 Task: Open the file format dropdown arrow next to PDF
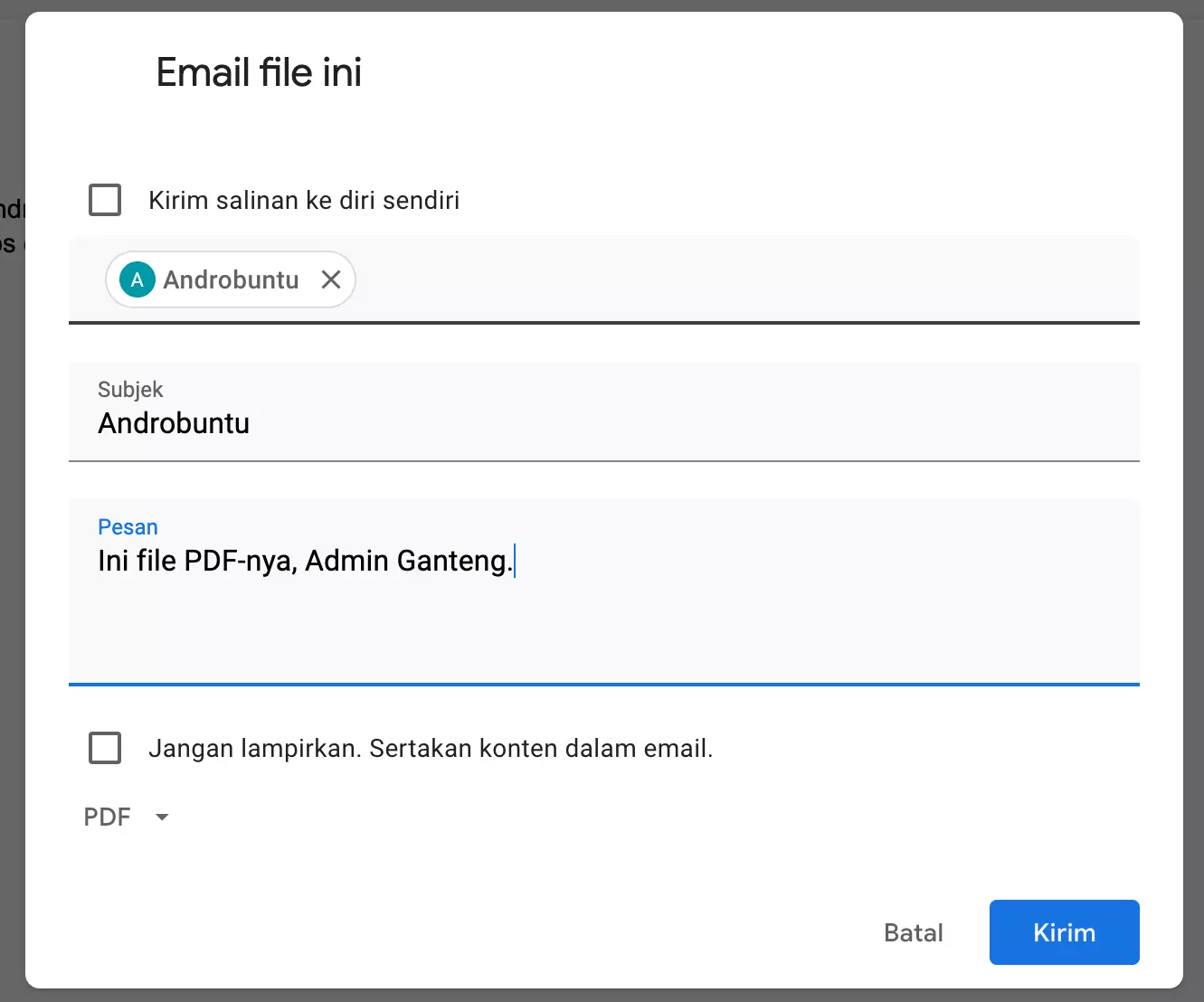(162, 817)
